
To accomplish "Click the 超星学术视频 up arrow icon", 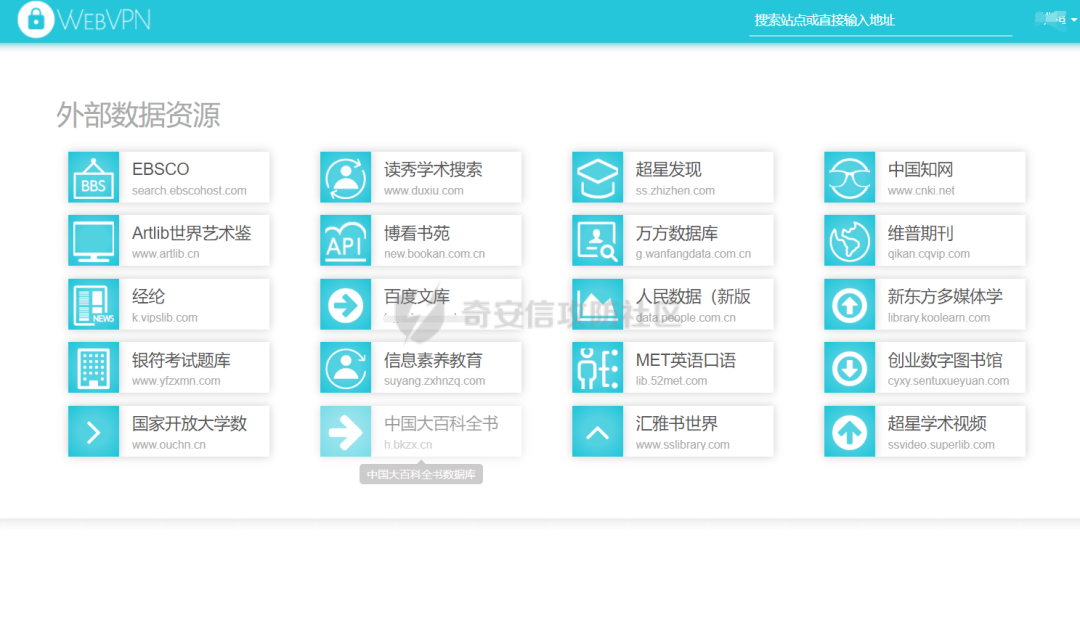I will [x=850, y=432].
